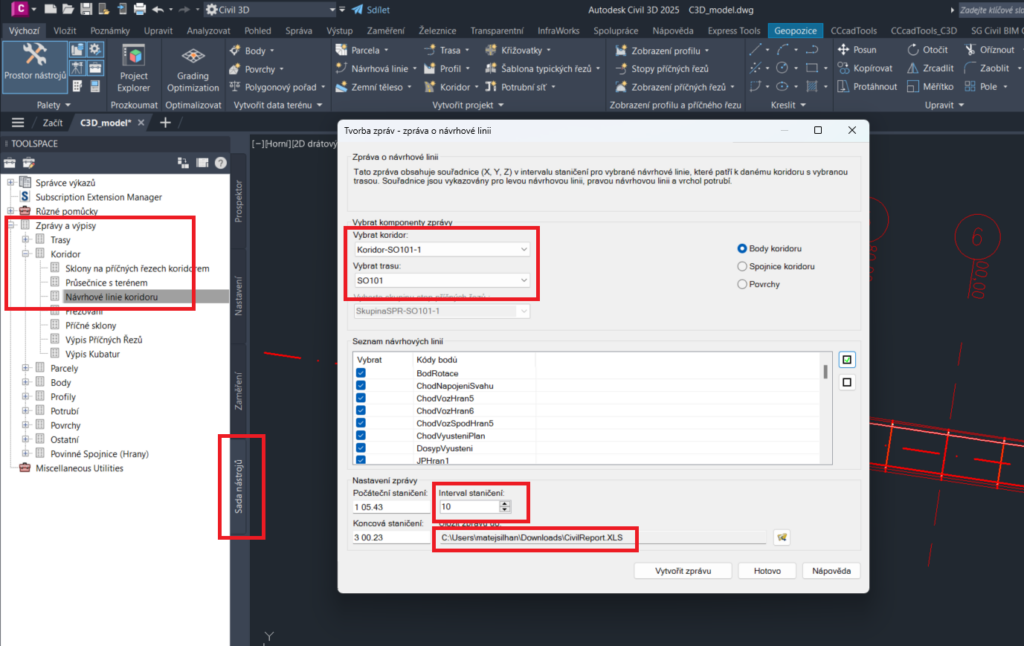Switch to the Prospektor side tab
Screen dimensions: 1024x646
(x=238, y=199)
